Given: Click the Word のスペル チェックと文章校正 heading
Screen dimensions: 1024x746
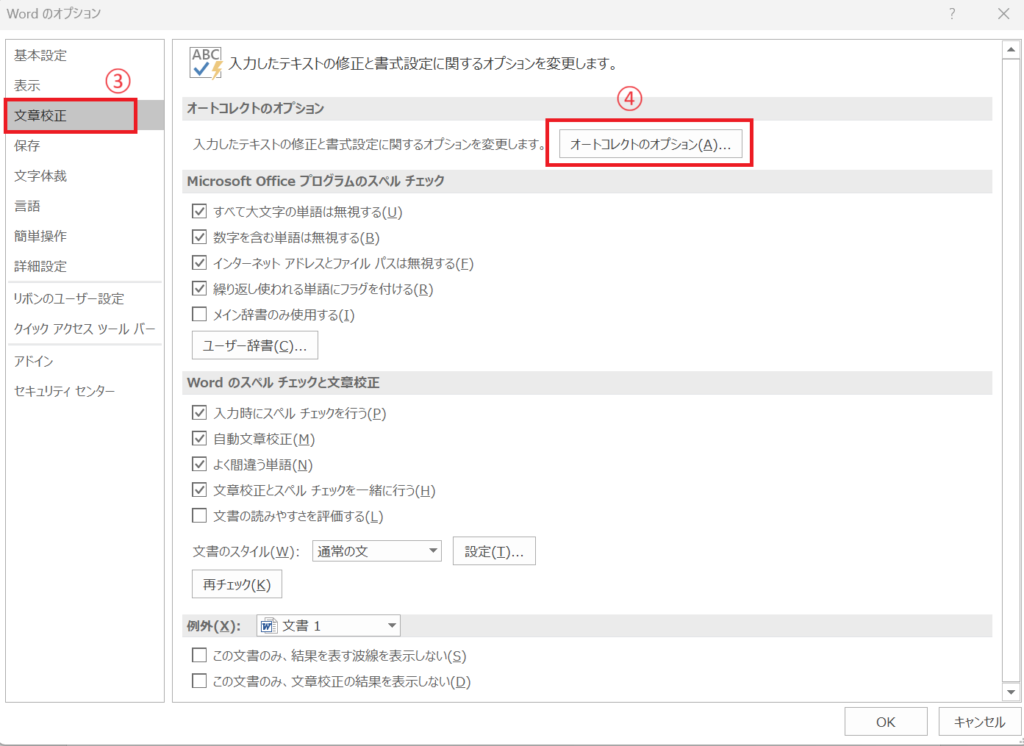Looking at the screenshot, I should [283, 383].
